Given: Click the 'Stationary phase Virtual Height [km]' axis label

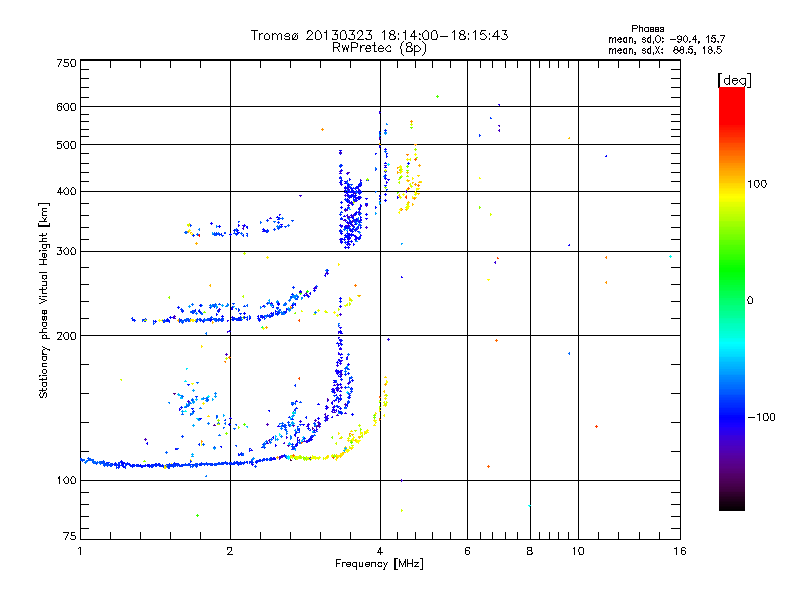Looking at the screenshot, I should point(43,301).
